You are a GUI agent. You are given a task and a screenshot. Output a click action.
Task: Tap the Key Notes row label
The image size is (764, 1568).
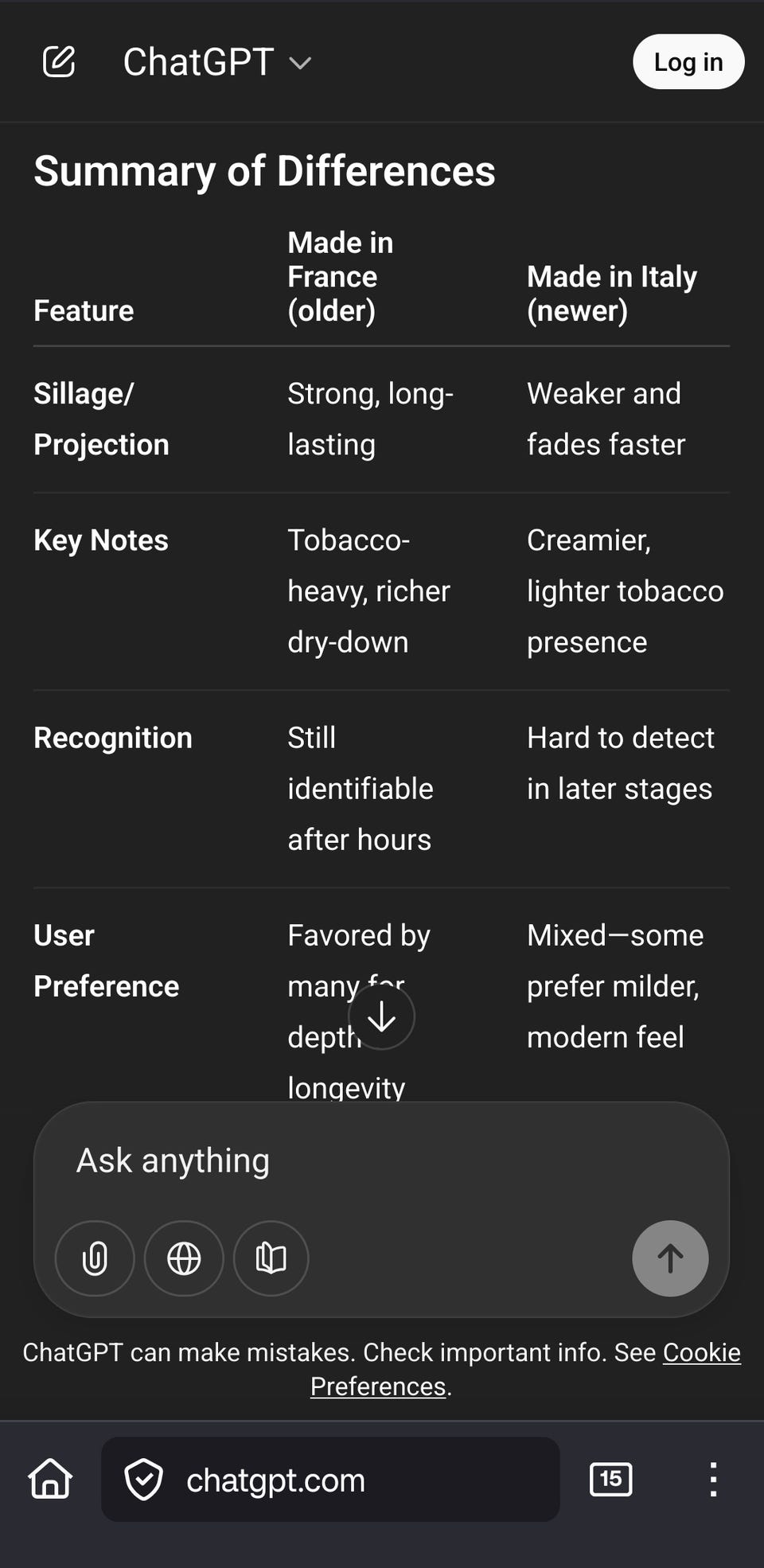(101, 540)
